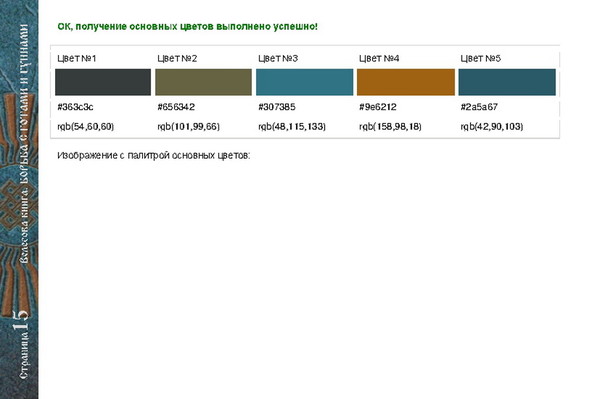
Task: Click the green success message text
Action: tap(188, 27)
